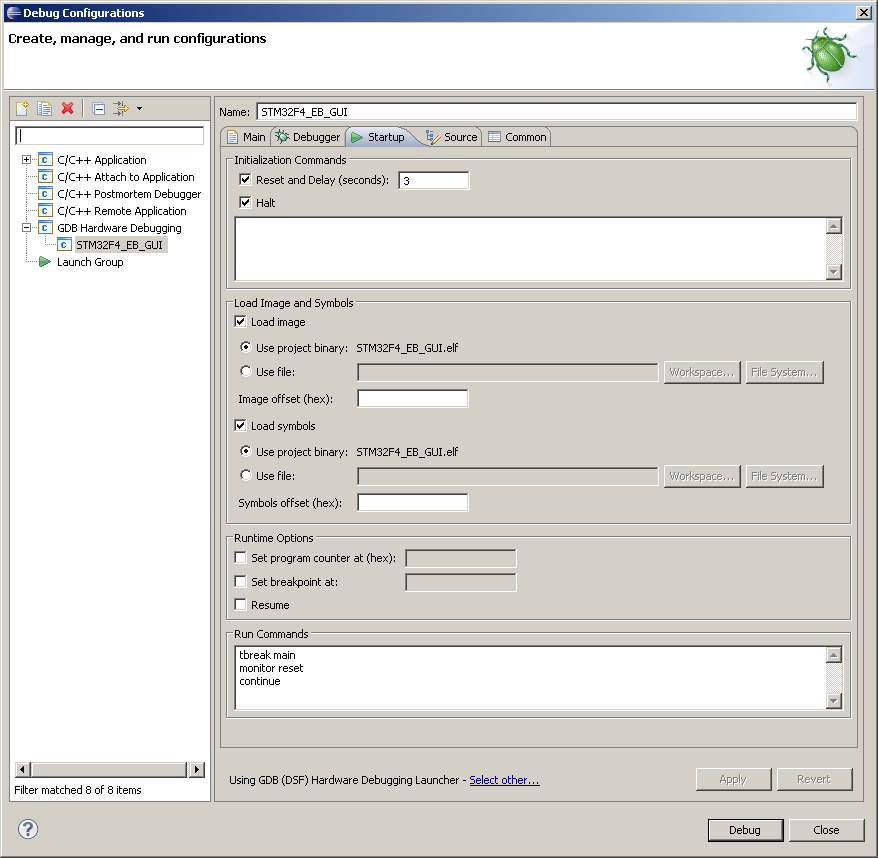The width and height of the screenshot is (878, 858).
Task: Delete selected launch configuration red X
Action: [x=68, y=108]
